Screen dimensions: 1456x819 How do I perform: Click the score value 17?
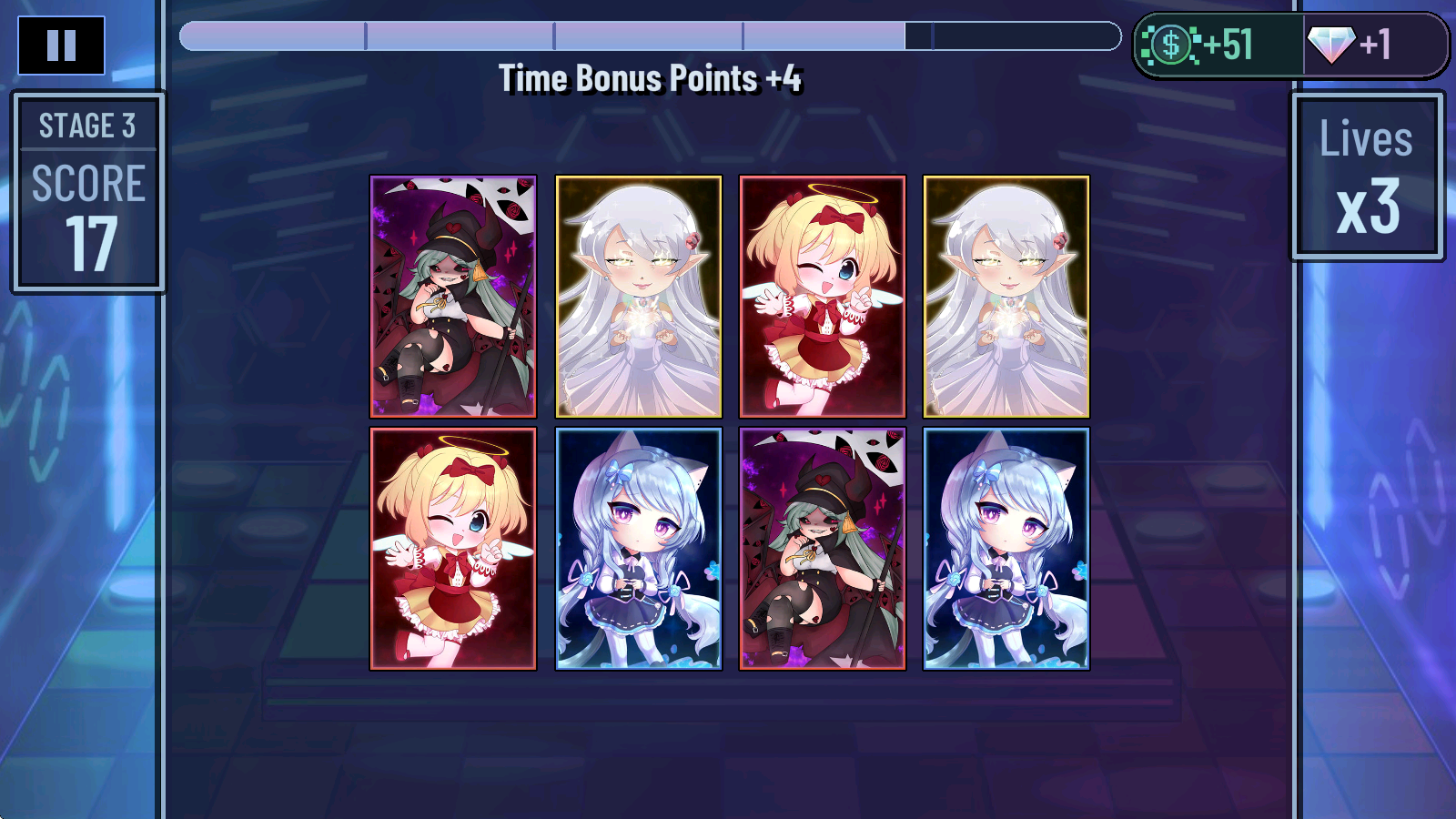point(91,244)
